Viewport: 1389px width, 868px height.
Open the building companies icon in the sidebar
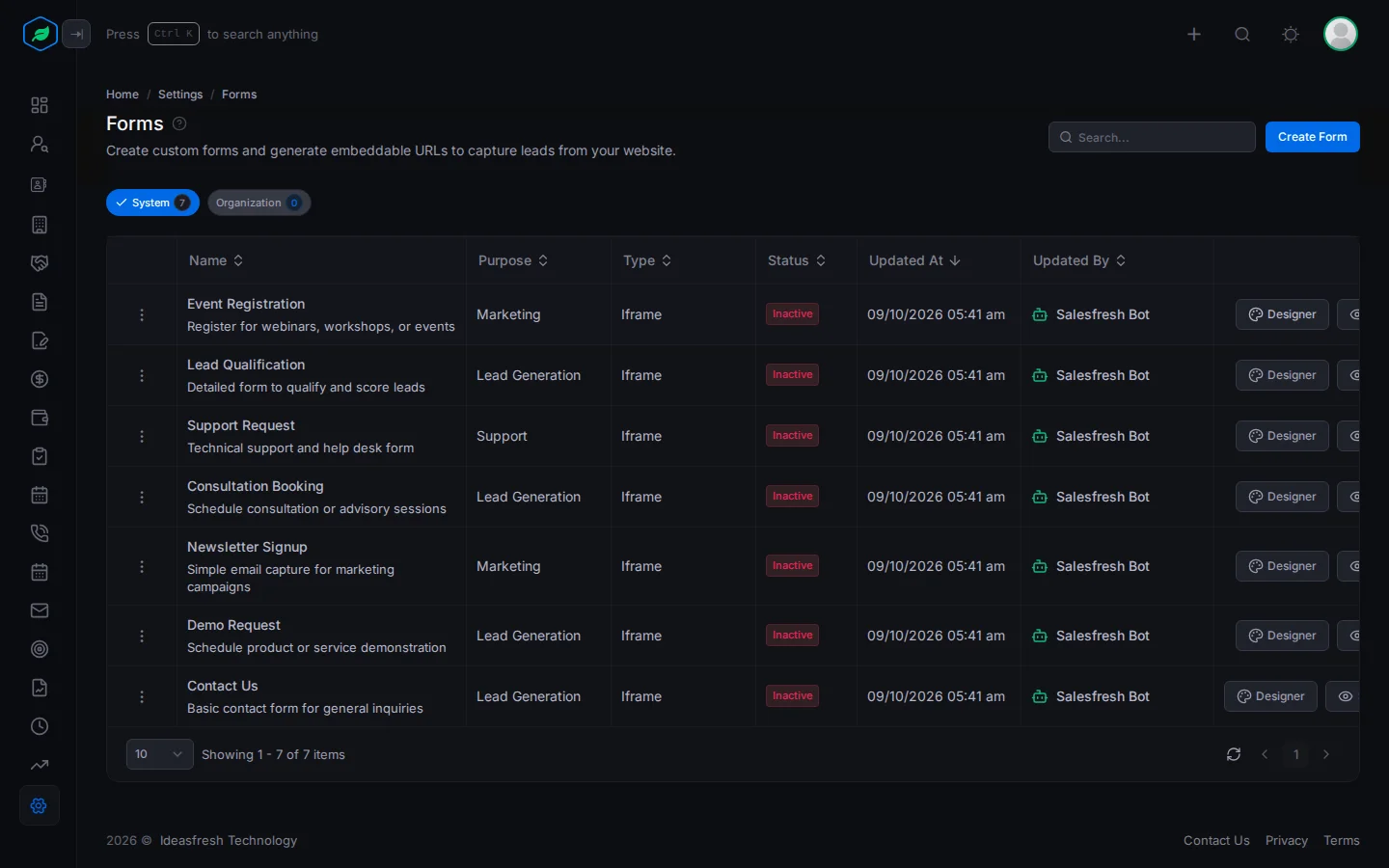40,225
